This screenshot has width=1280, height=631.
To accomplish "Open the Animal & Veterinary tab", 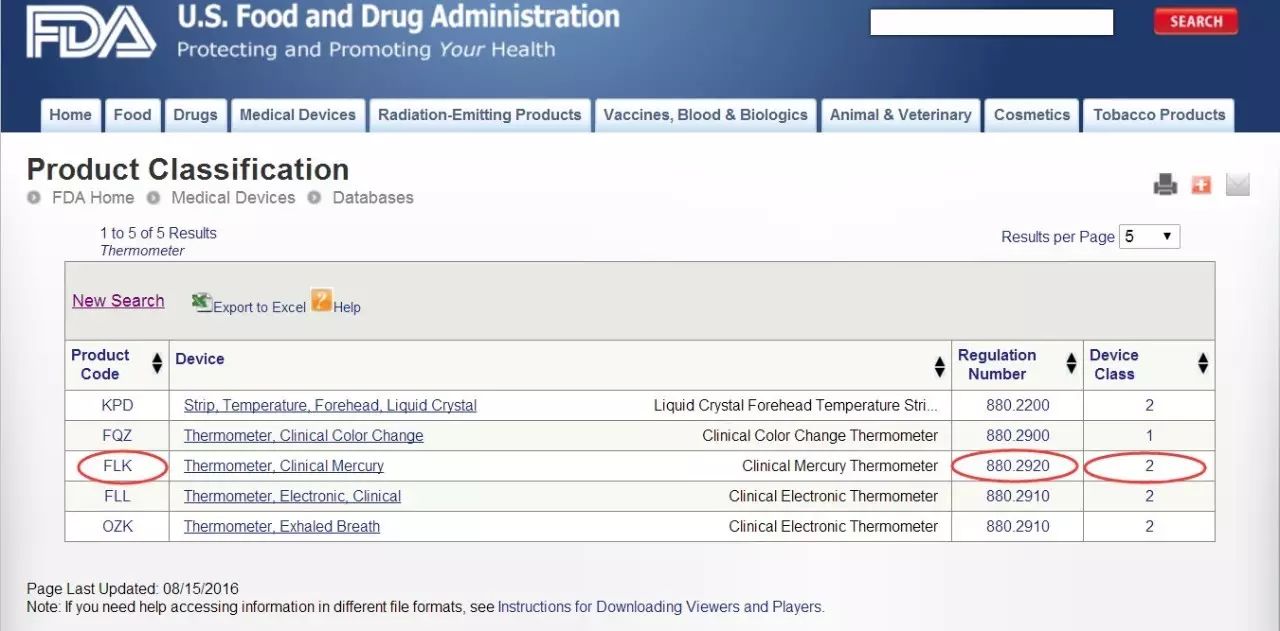I will (901, 115).
